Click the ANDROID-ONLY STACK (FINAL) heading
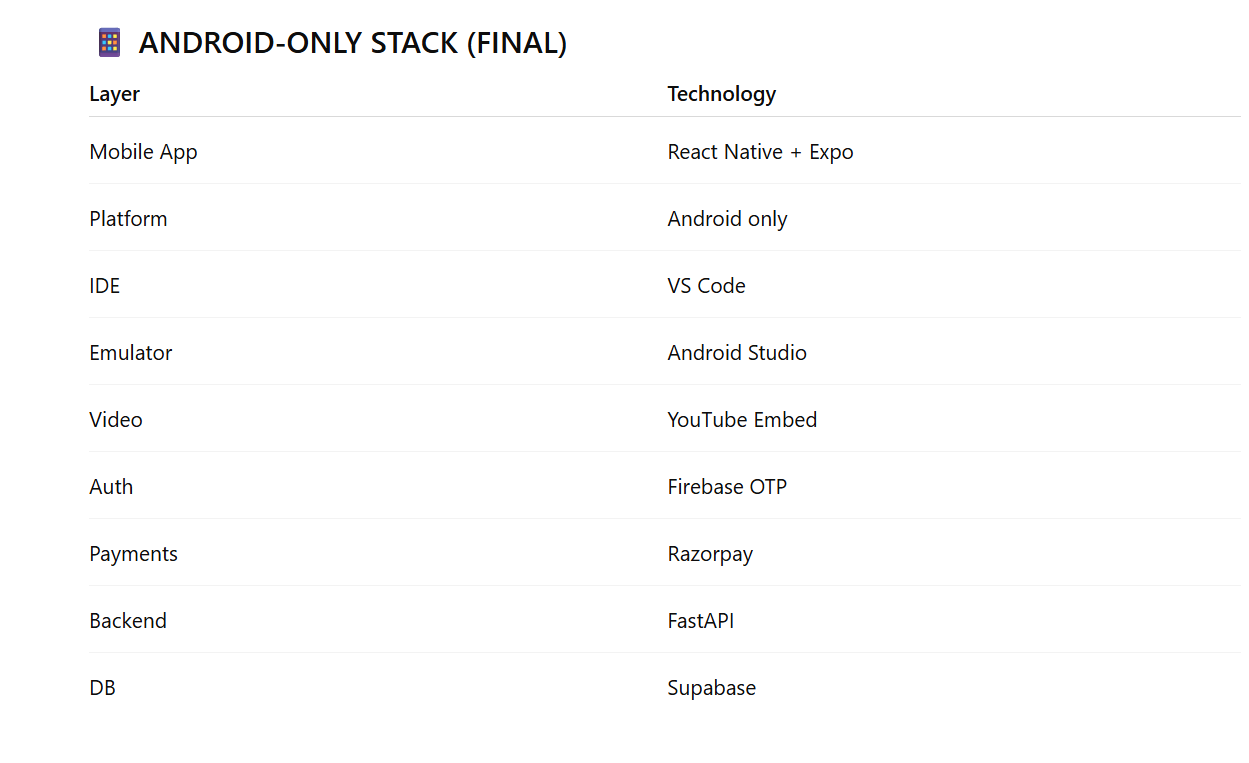Viewport: 1249px width, 763px height. 352,43
